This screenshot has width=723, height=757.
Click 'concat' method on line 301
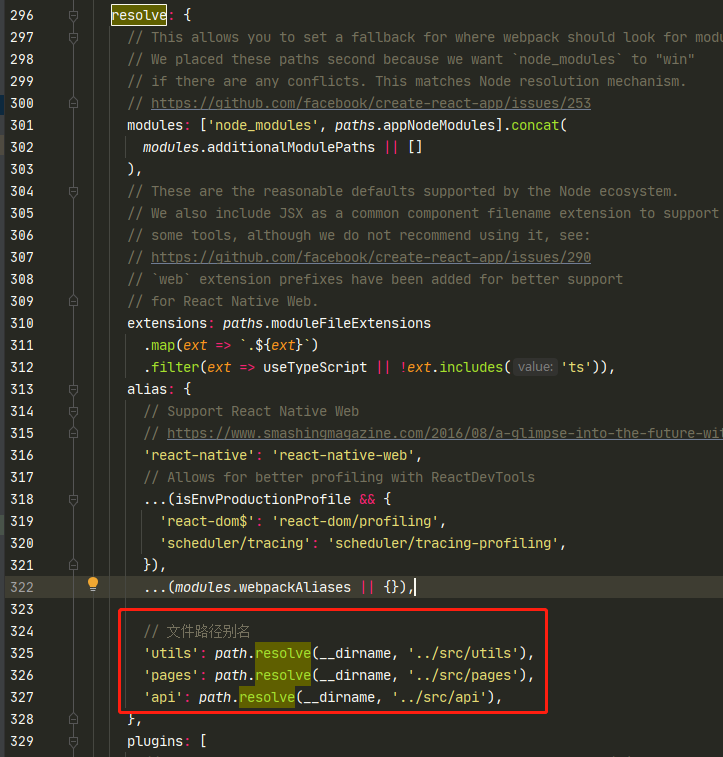point(535,126)
